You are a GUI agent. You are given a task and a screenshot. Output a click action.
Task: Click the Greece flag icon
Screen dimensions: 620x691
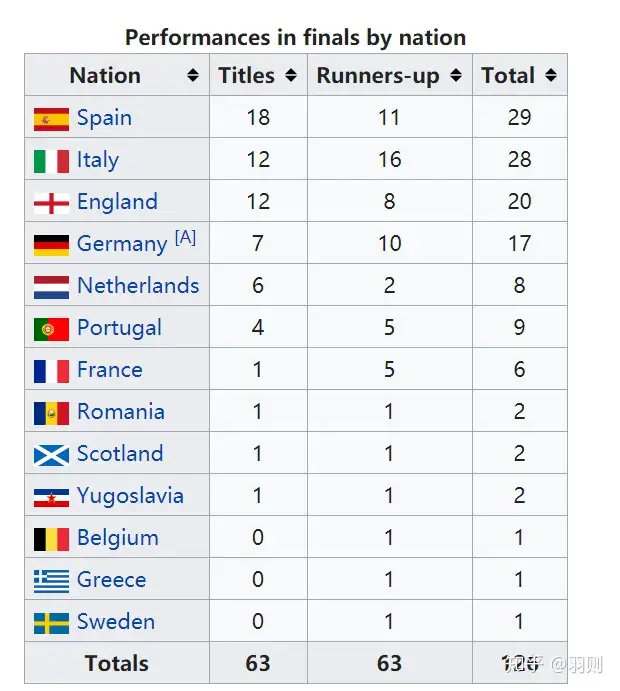pos(51,581)
